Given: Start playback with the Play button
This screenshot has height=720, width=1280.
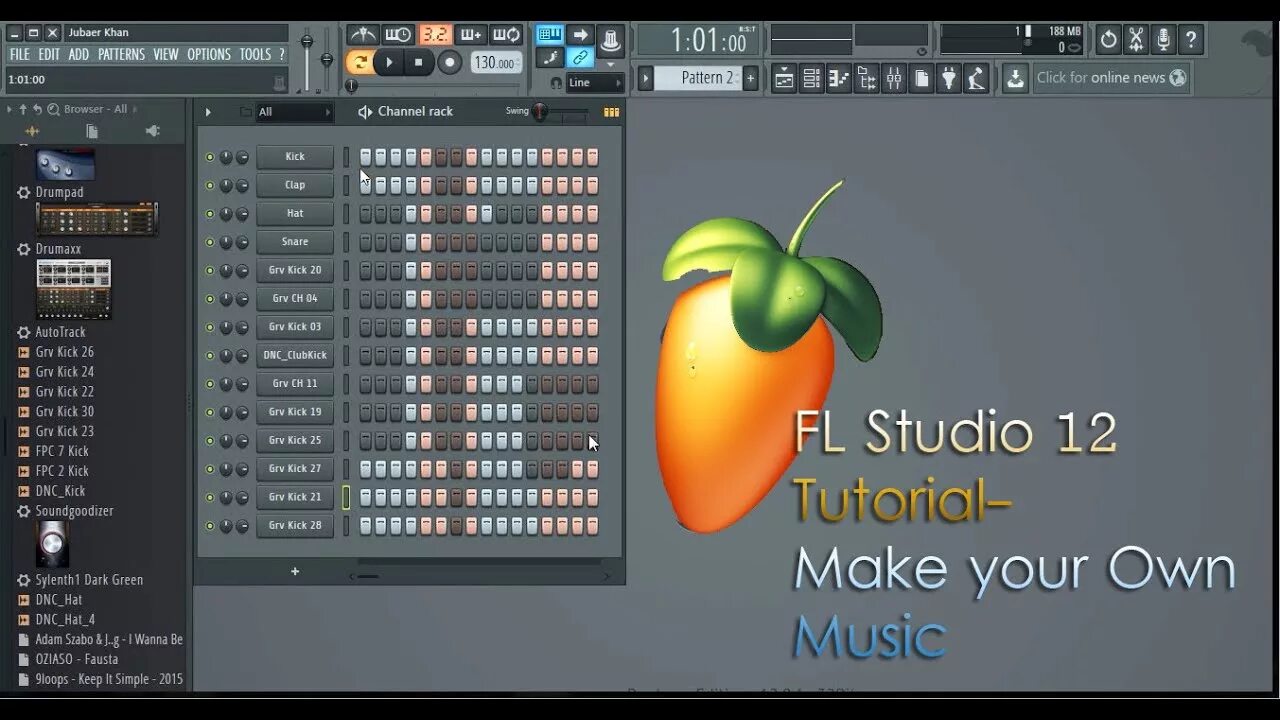Looking at the screenshot, I should (389, 62).
